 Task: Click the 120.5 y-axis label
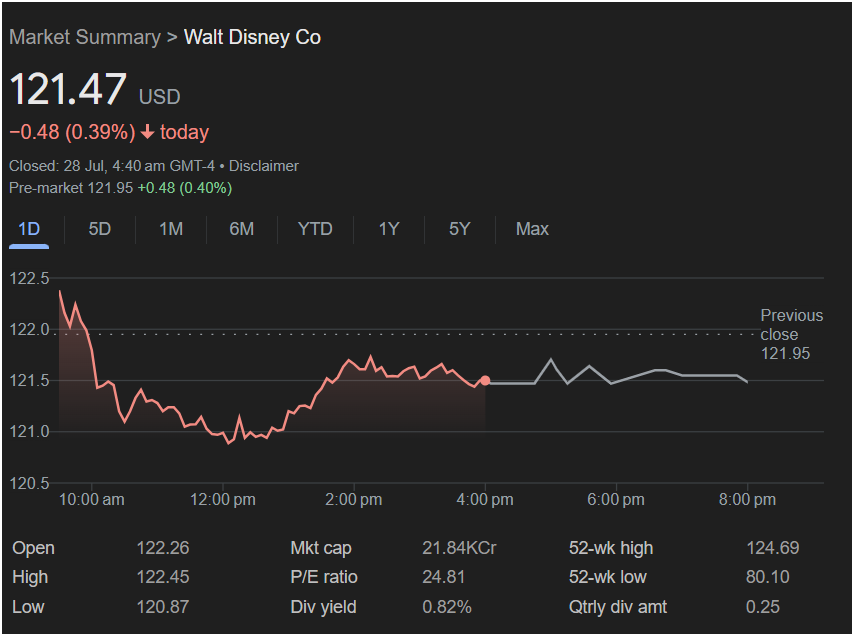[29, 483]
